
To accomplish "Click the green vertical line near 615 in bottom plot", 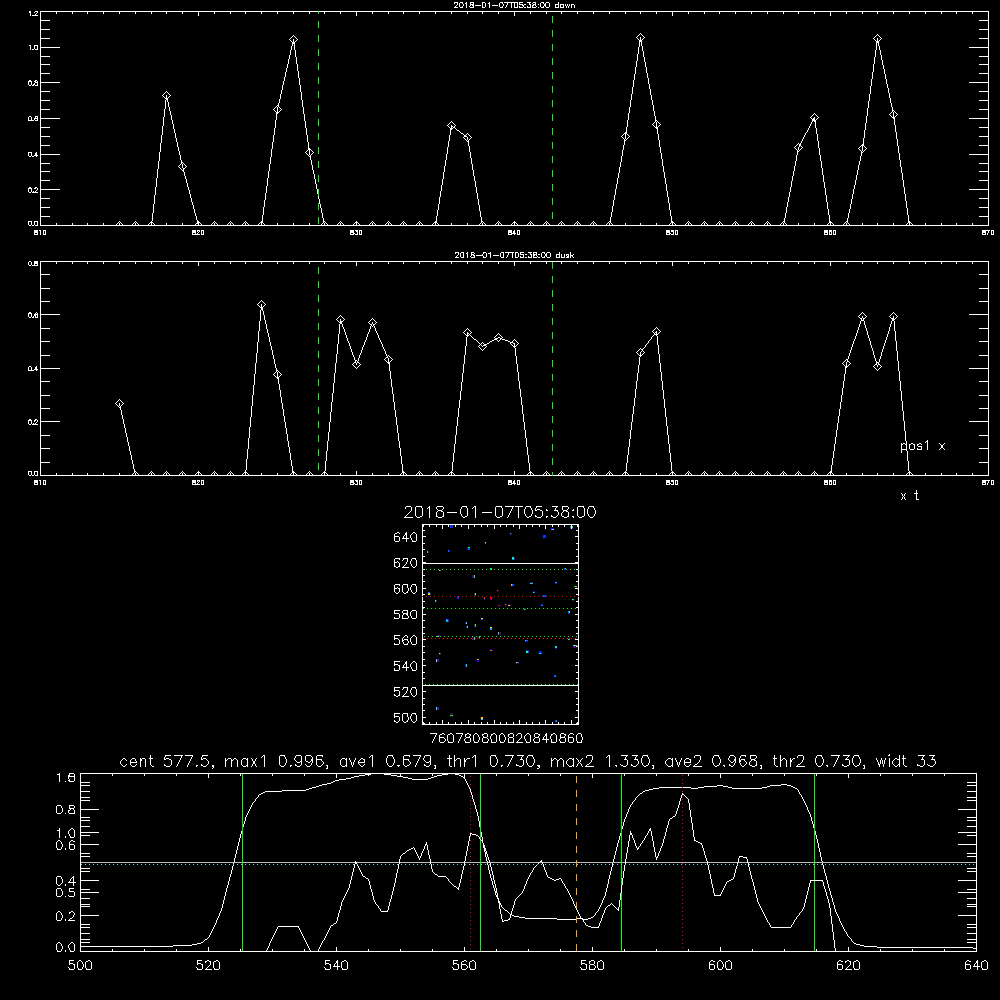I will point(814,861).
